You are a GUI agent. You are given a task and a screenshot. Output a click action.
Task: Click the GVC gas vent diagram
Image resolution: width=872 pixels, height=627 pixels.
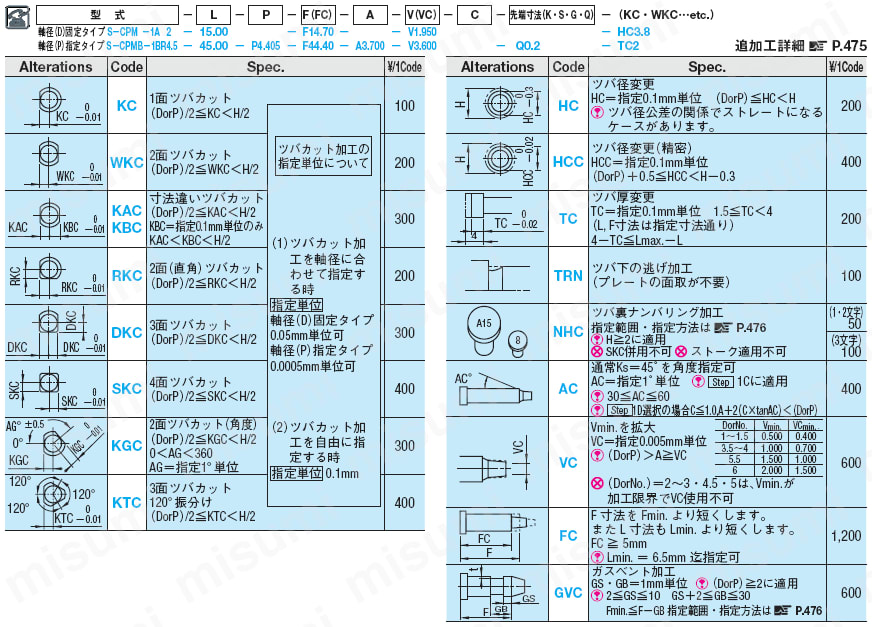(x=497, y=593)
